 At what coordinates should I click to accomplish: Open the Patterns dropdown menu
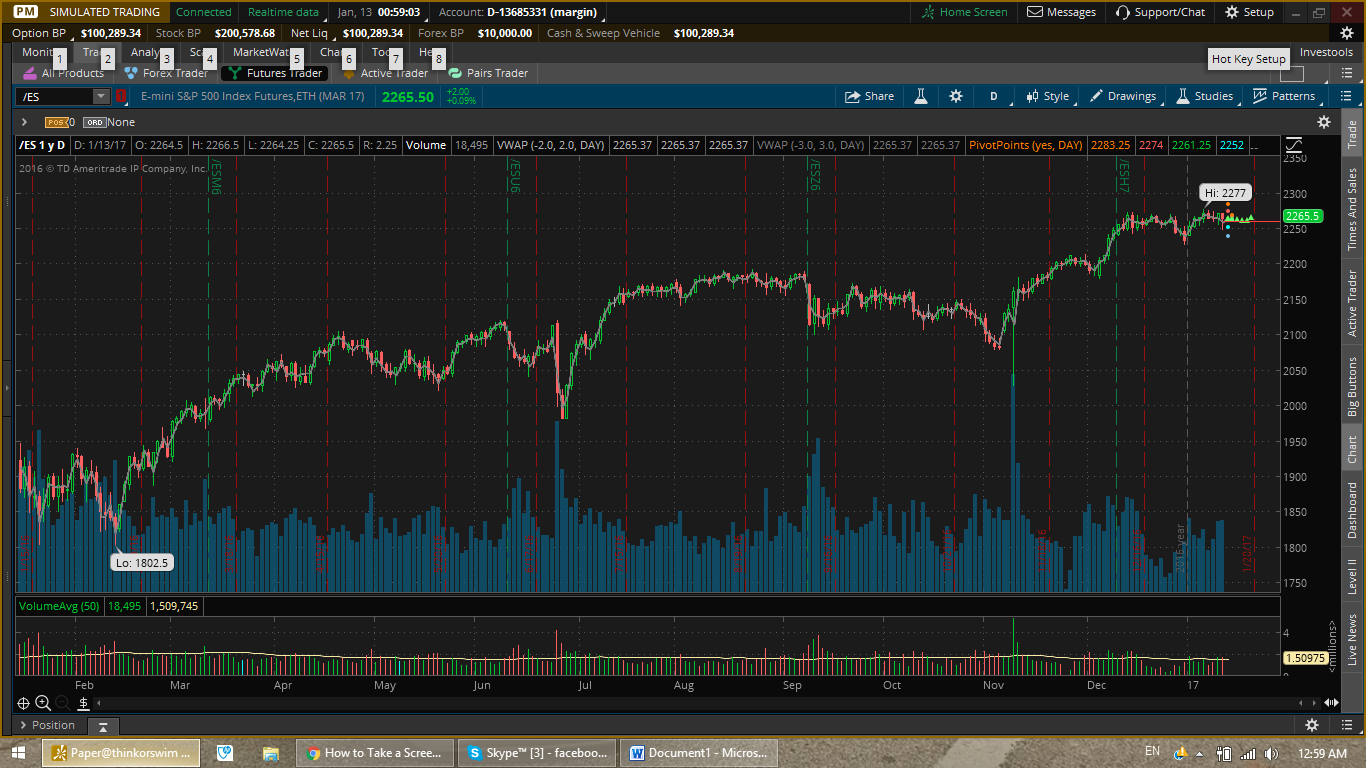pos(1284,96)
